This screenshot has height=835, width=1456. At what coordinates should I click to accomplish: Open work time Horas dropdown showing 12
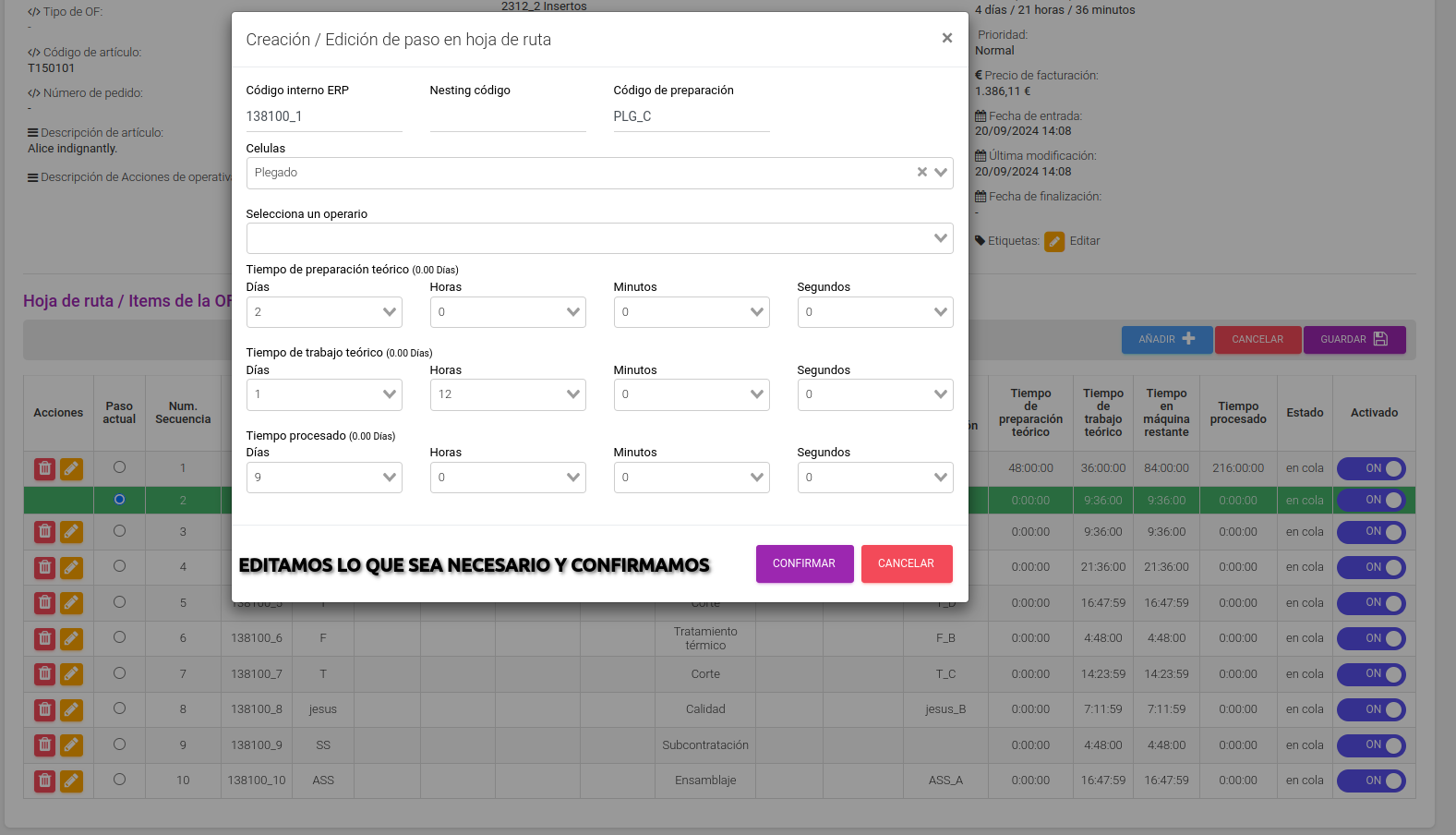pos(508,394)
